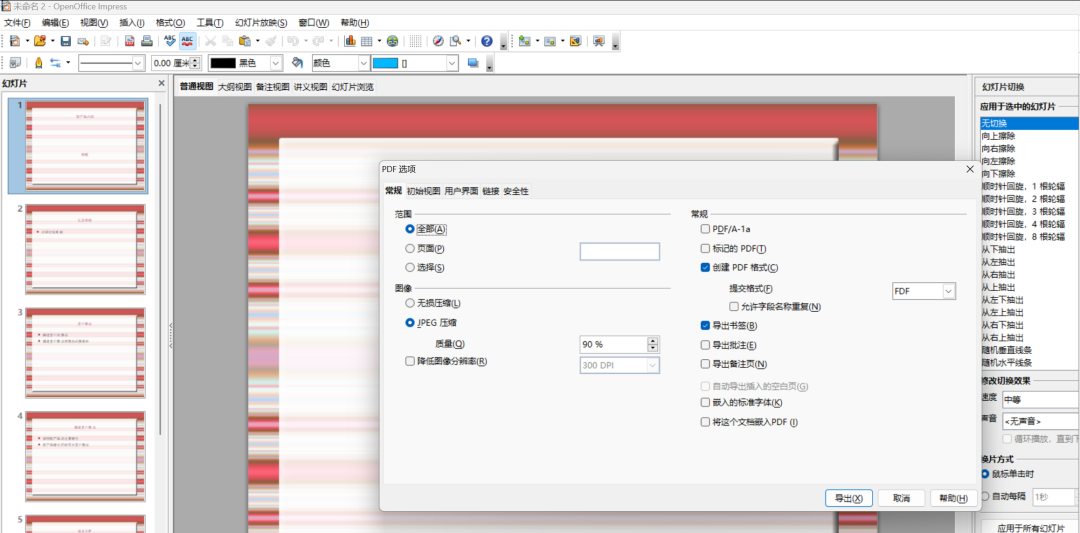Viewport: 1080px width, 533px height.
Task: Click the Hyperlink globe icon
Action: pyautogui.click(x=392, y=41)
